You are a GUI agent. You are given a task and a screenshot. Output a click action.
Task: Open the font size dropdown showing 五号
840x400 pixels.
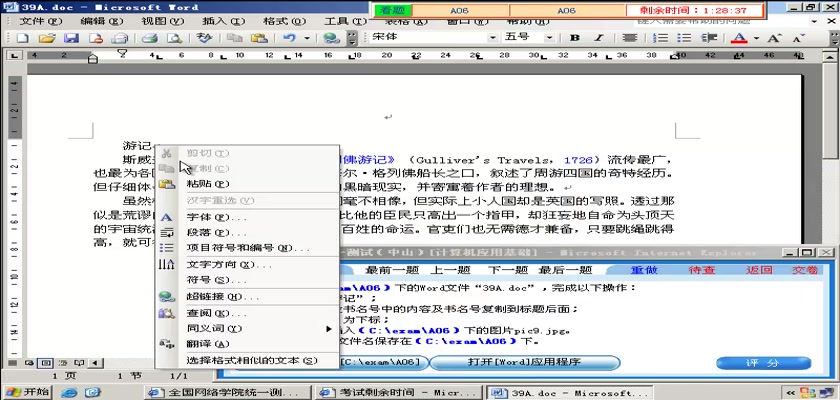coord(549,38)
